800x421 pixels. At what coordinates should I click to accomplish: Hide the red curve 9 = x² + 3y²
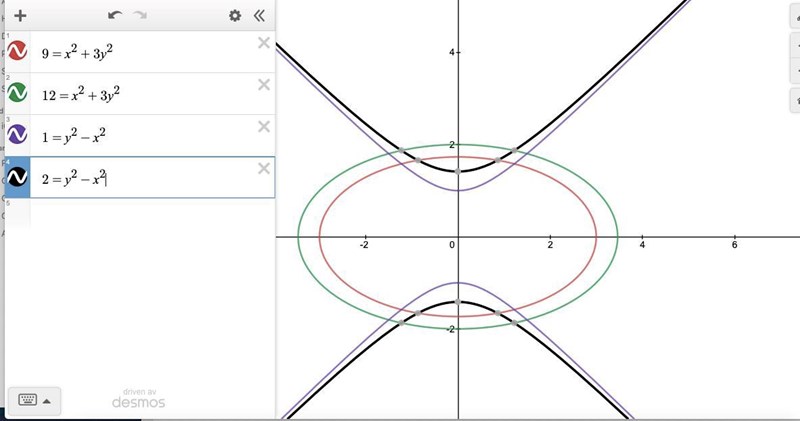18,51
